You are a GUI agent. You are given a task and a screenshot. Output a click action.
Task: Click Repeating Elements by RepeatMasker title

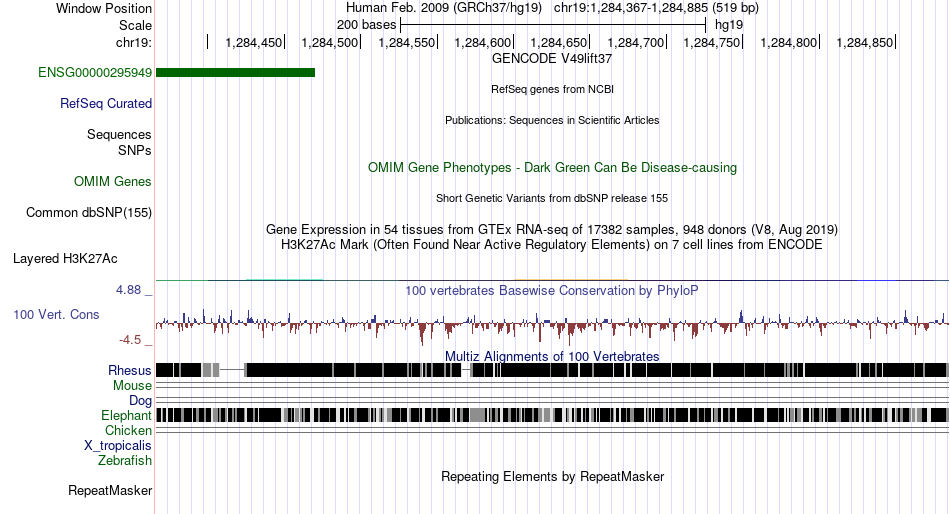click(x=552, y=476)
